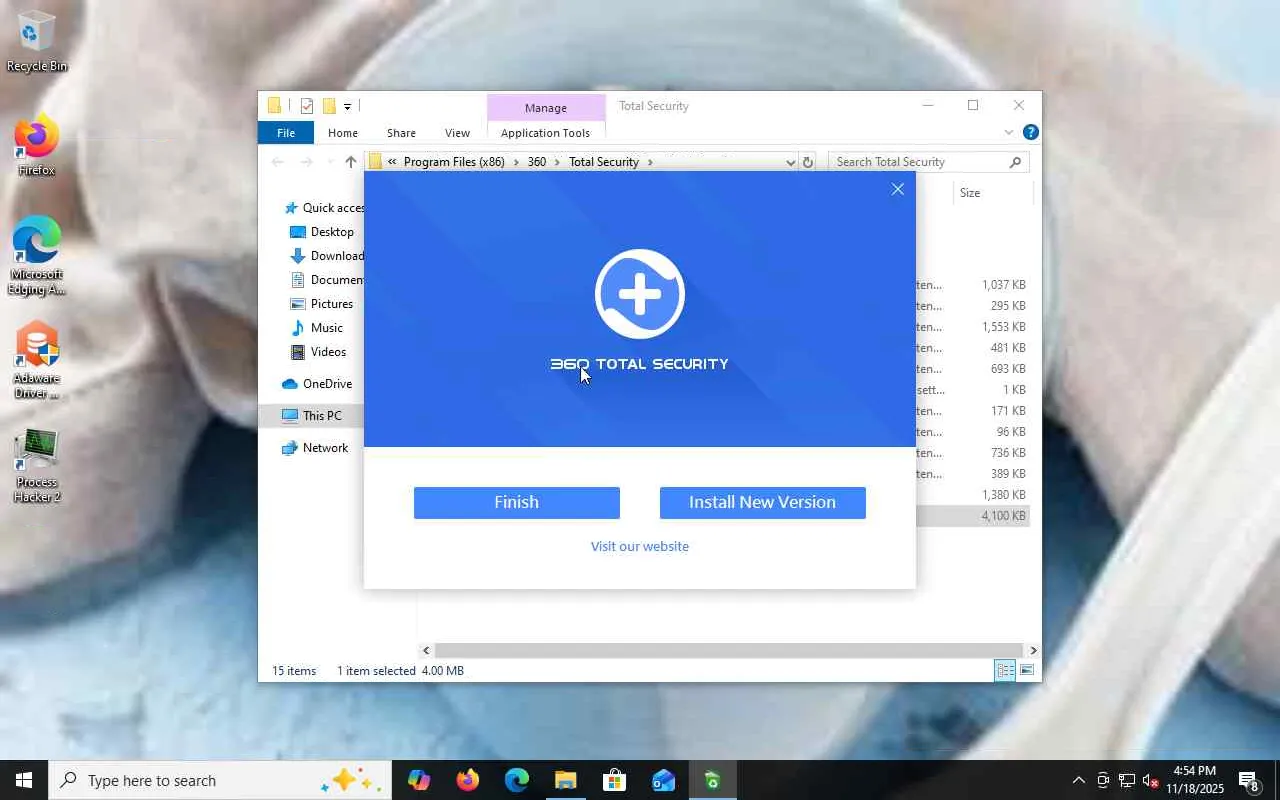Open Outlook from the taskbar
The height and width of the screenshot is (800, 1280).
pos(663,780)
